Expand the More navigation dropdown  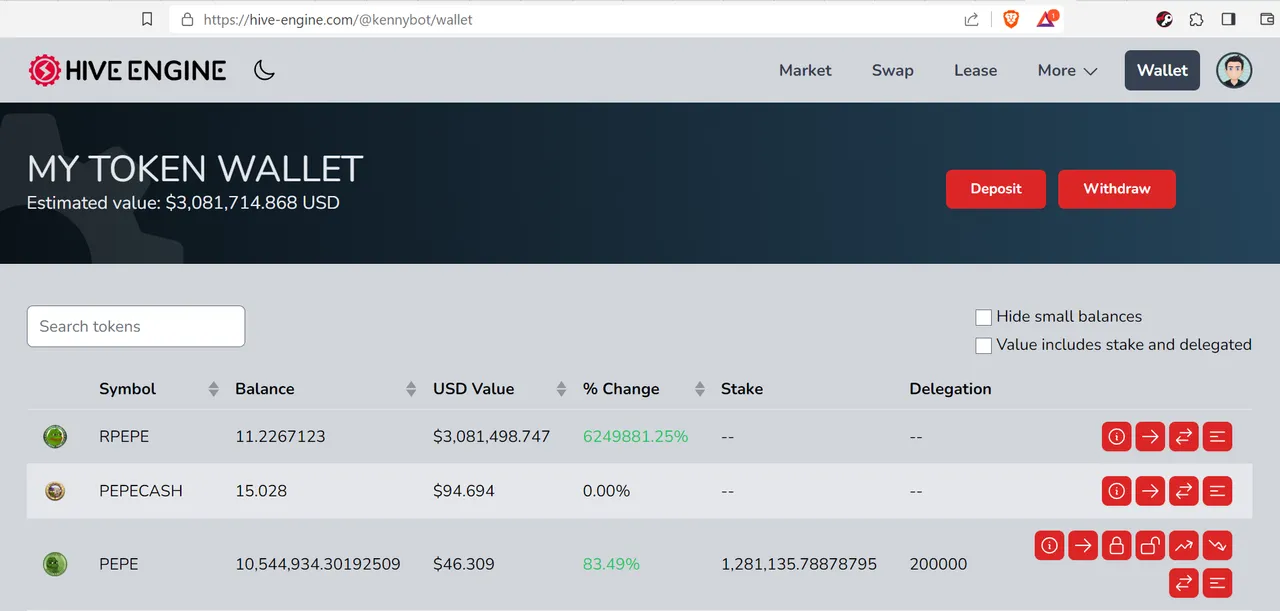1067,70
